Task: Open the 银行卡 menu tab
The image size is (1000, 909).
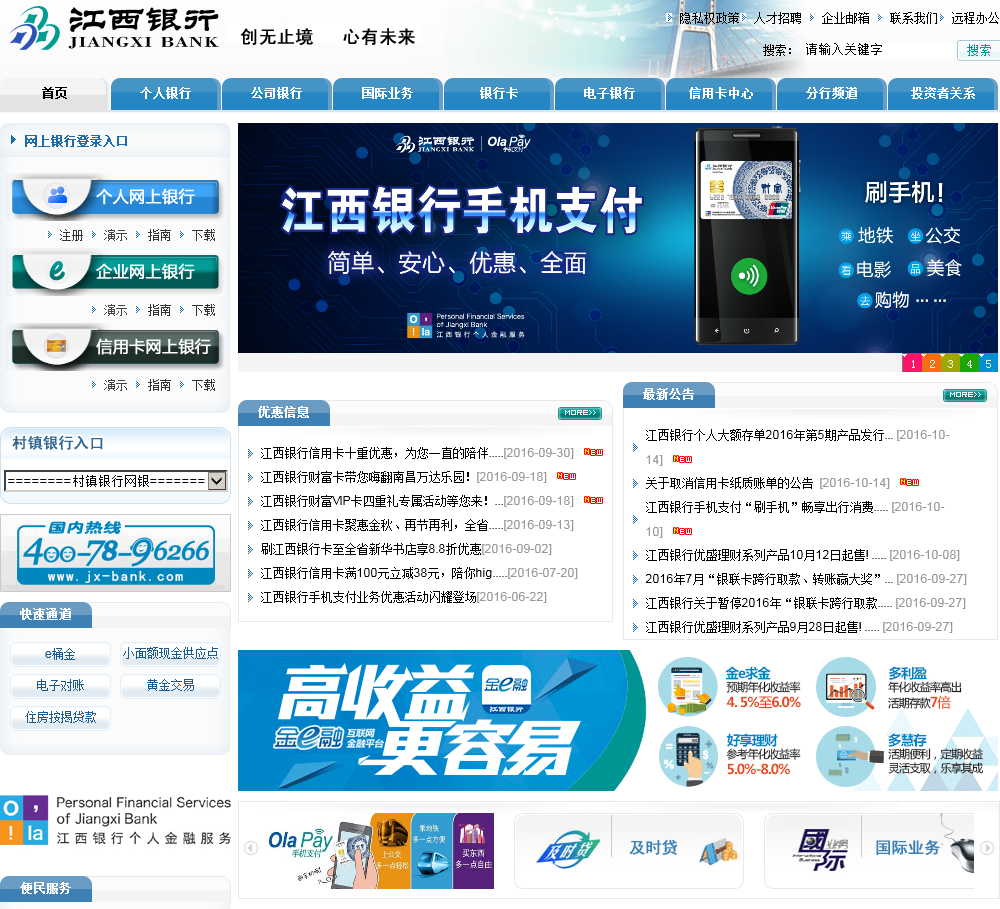Action: (x=499, y=93)
